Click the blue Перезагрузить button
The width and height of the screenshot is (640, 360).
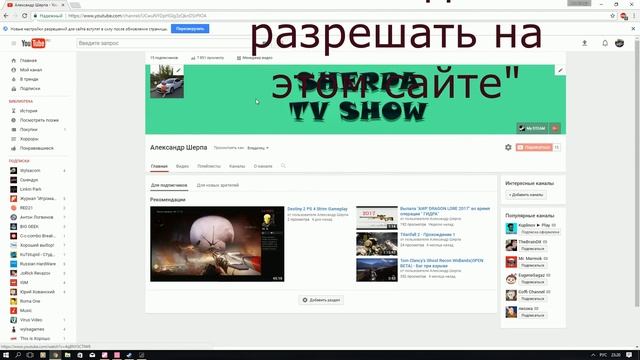click(190, 29)
